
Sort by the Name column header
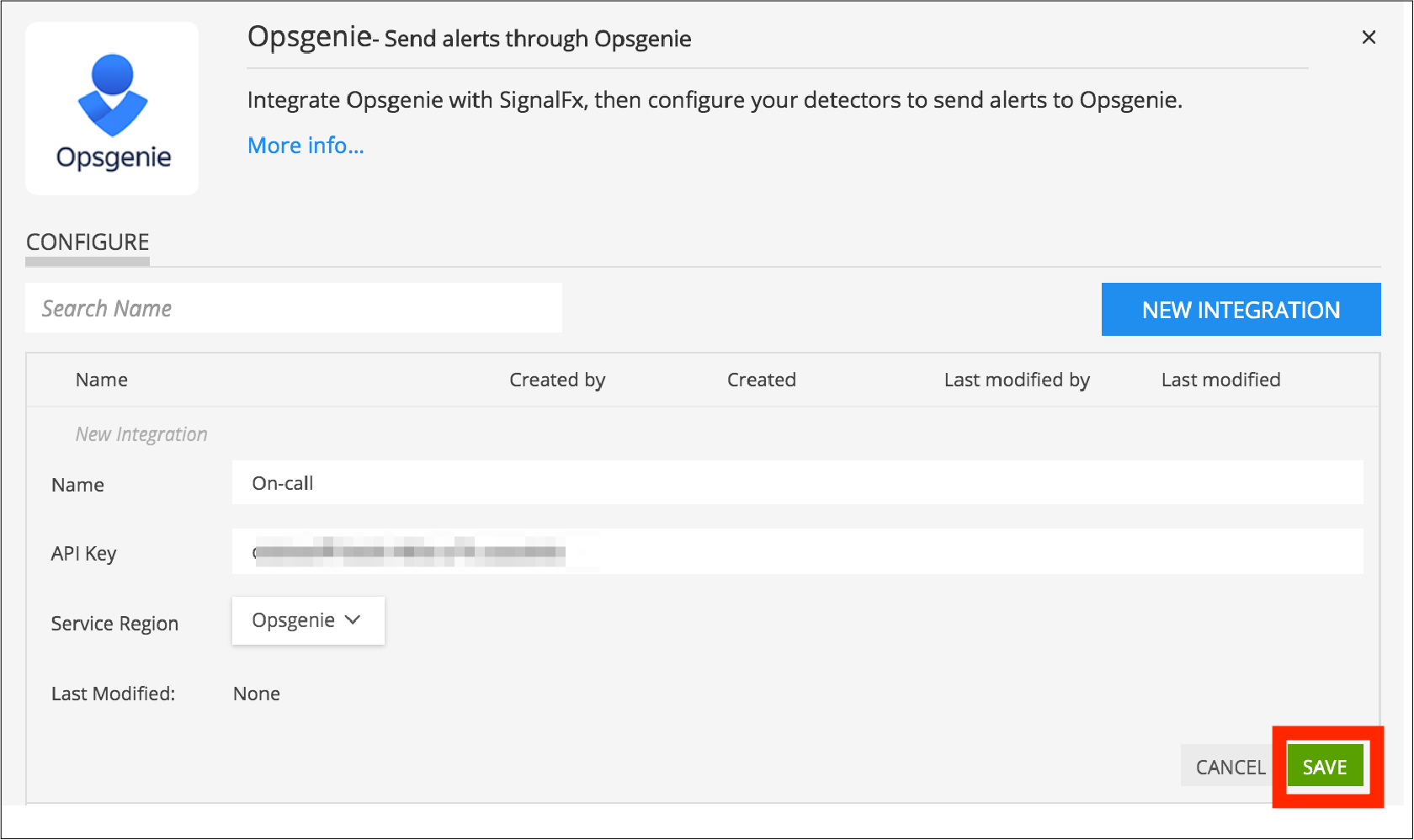click(102, 380)
